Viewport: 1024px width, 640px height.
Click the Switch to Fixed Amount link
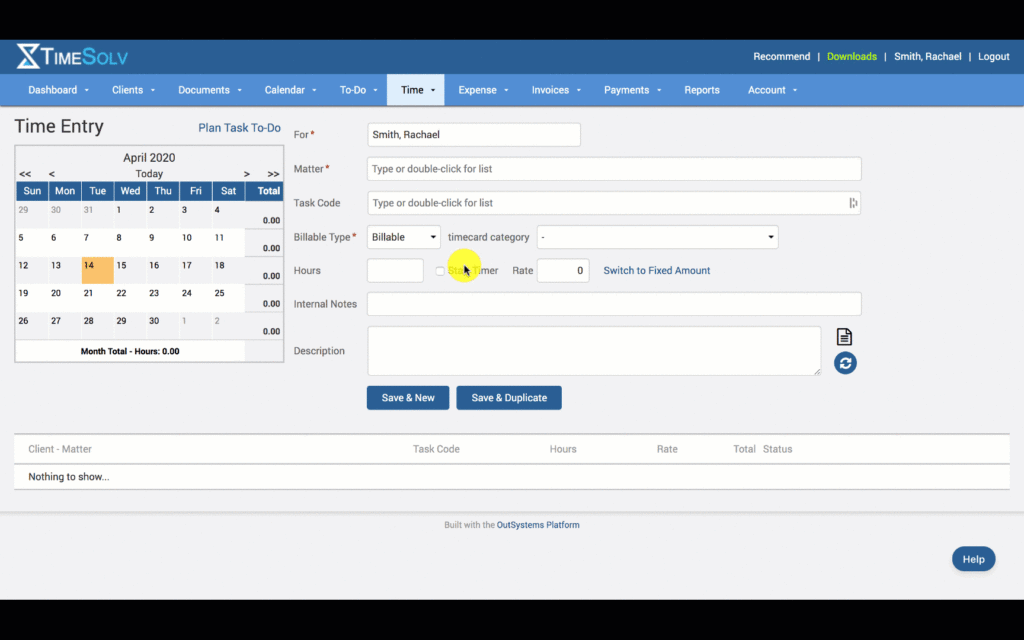point(656,270)
